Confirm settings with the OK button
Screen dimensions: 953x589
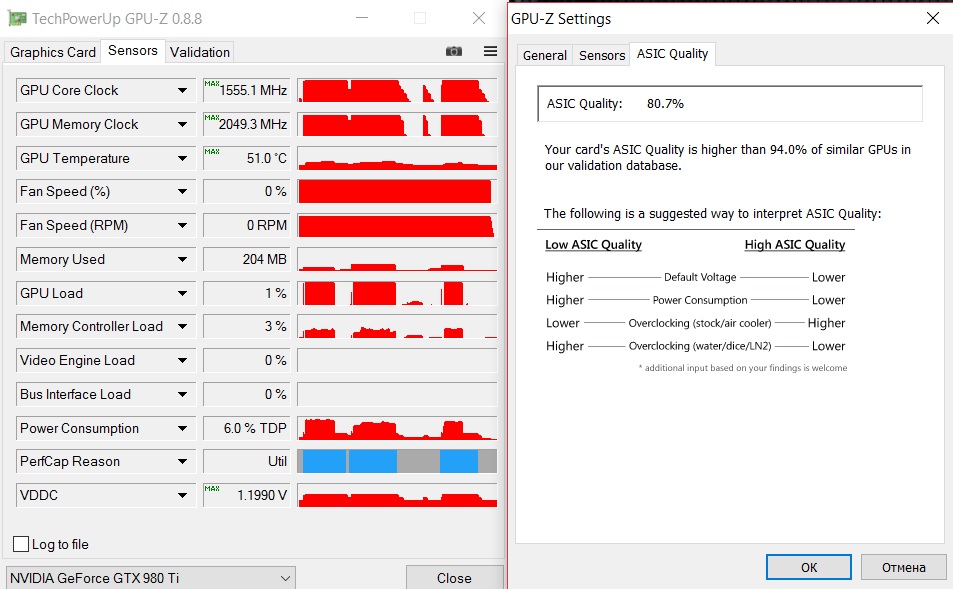pos(809,567)
